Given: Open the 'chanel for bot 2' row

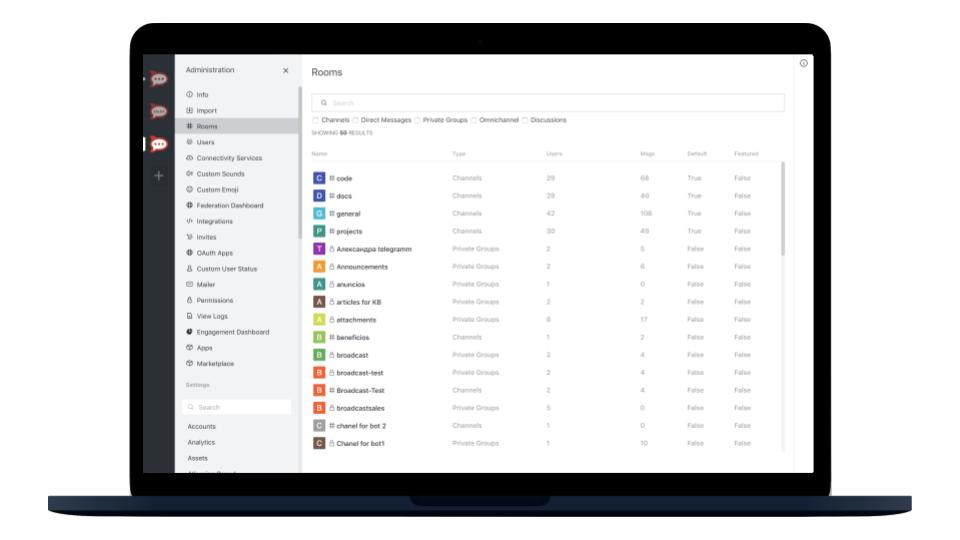Looking at the screenshot, I should click(x=545, y=426).
